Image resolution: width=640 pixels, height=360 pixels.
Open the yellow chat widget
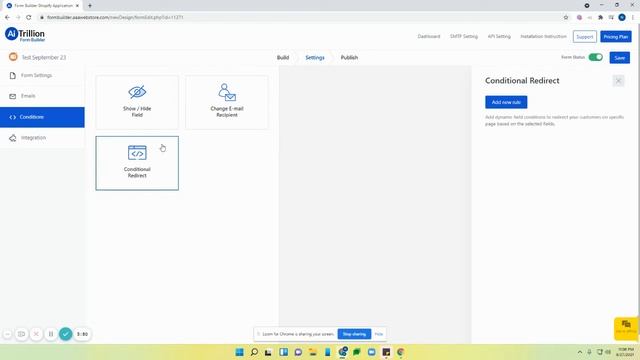pyautogui.click(x=626, y=328)
